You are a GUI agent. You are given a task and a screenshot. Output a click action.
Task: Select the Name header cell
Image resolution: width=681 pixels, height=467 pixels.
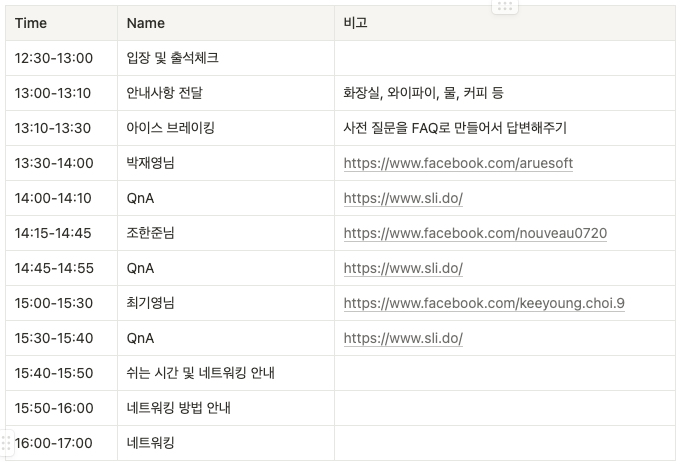[226, 23]
